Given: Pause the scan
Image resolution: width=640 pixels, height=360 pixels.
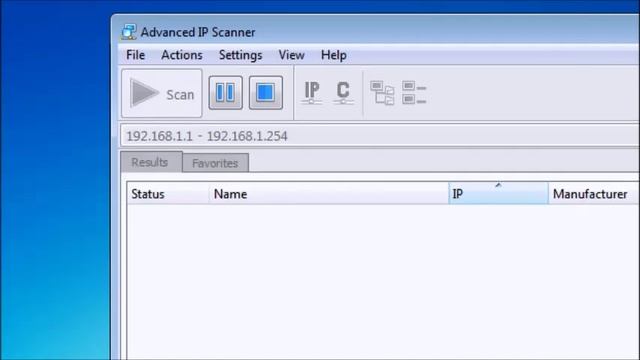Looking at the screenshot, I should 225,93.
